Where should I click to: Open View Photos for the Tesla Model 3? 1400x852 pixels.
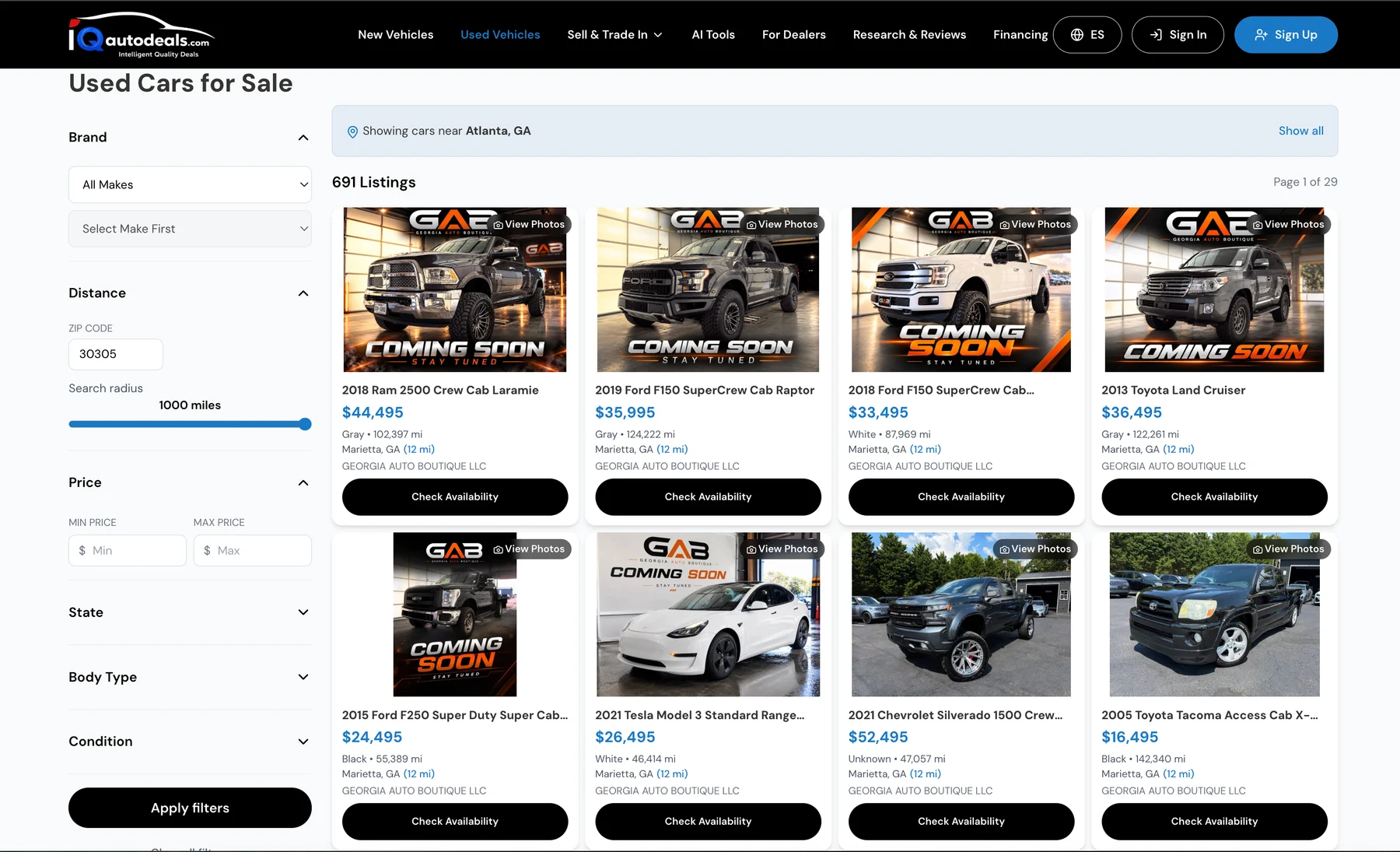click(782, 549)
